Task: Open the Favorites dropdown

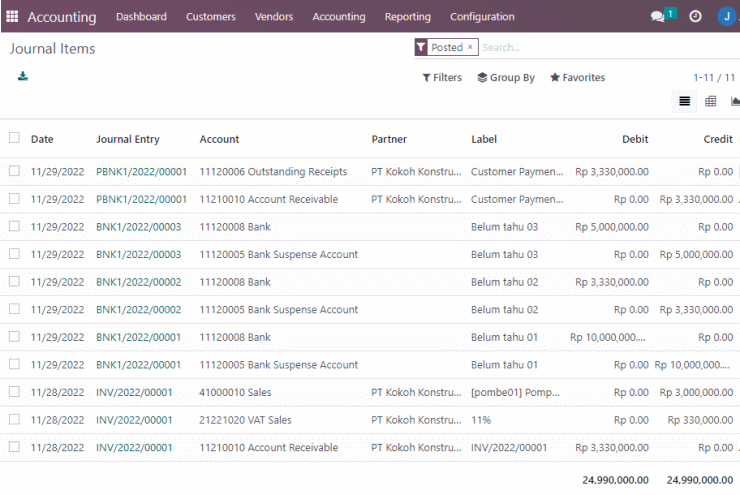Action: tap(578, 77)
